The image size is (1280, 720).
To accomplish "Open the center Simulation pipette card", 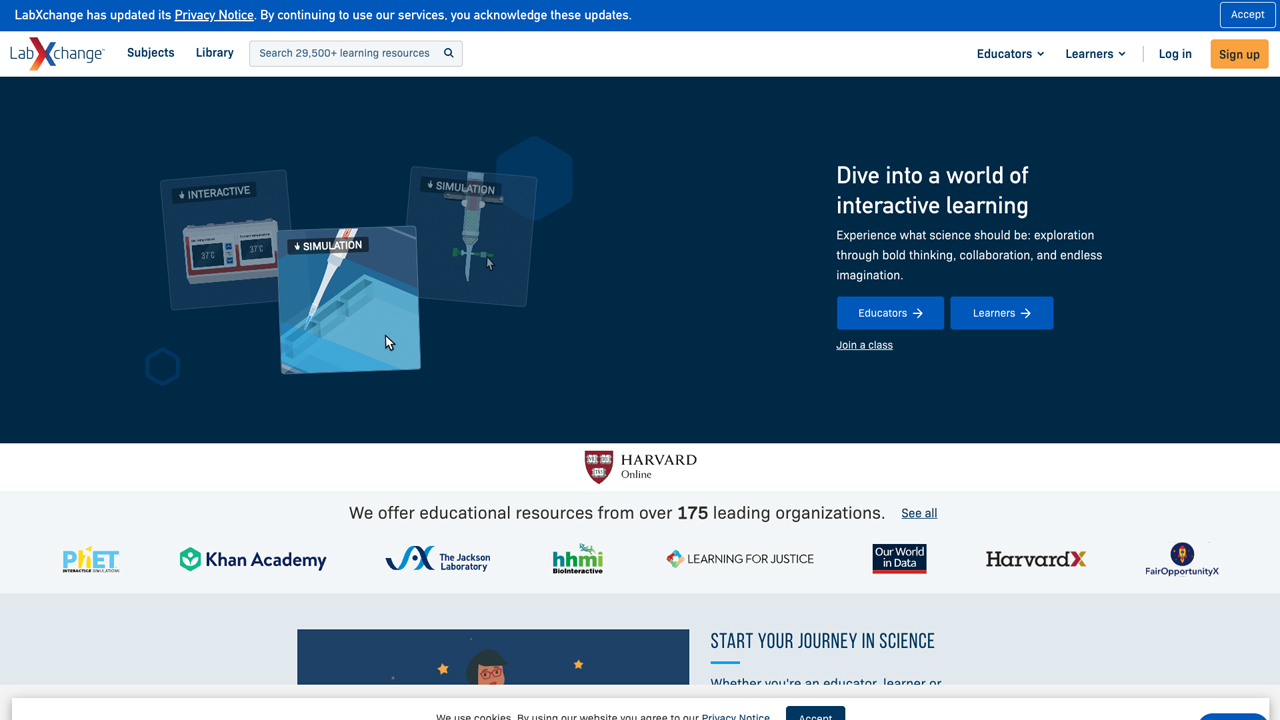I will tap(349, 300).
